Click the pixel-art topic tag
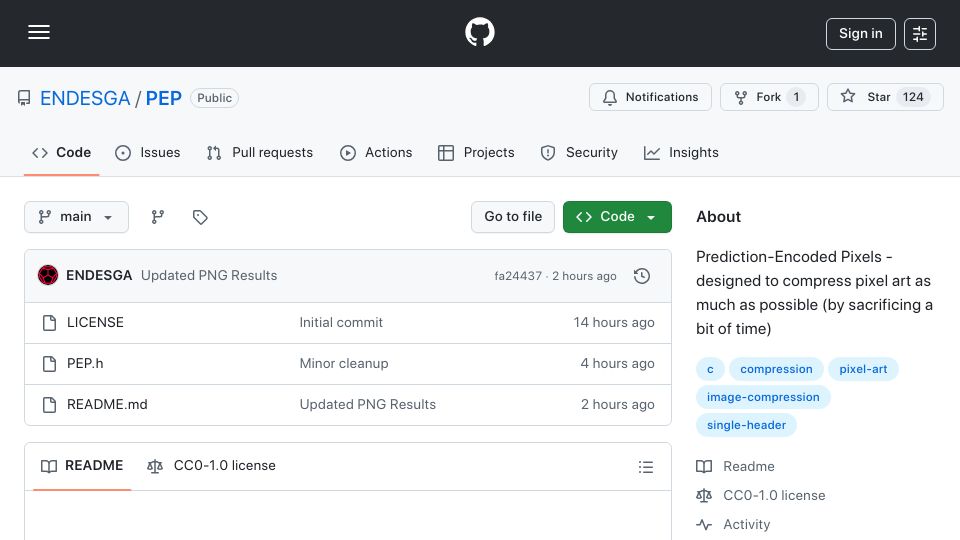The image size is (960, 540). (x=863, y=369)
